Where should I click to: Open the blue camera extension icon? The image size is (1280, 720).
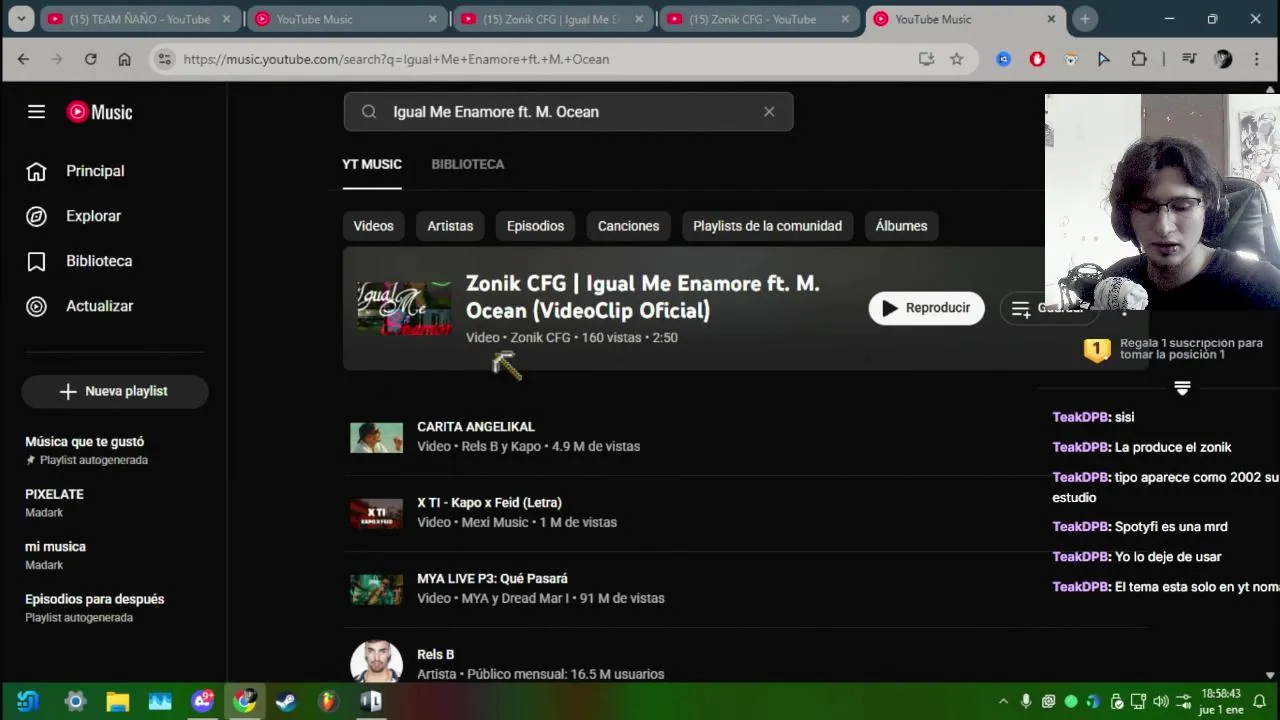(x=1004, y=59)
